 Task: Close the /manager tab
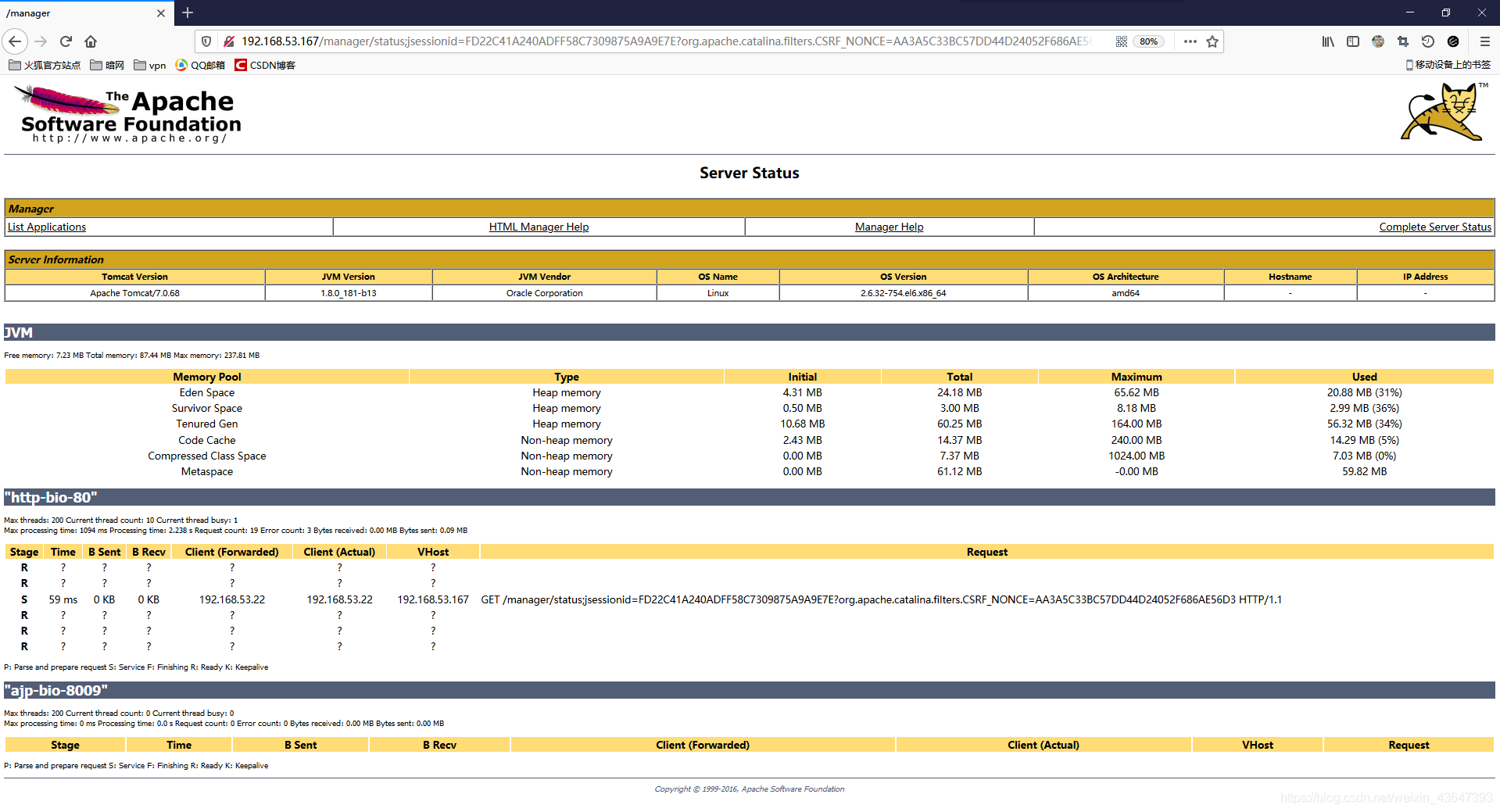tap(160, 13)
